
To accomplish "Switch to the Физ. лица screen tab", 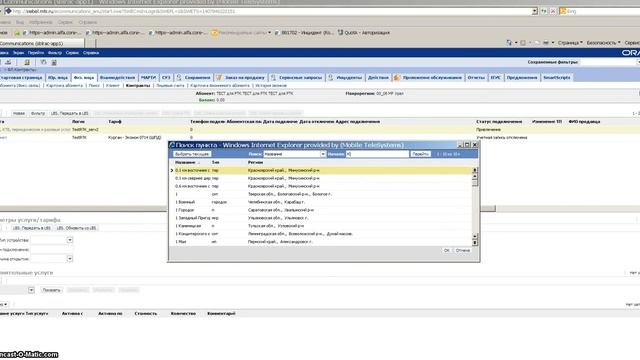I will click(84, 77).
